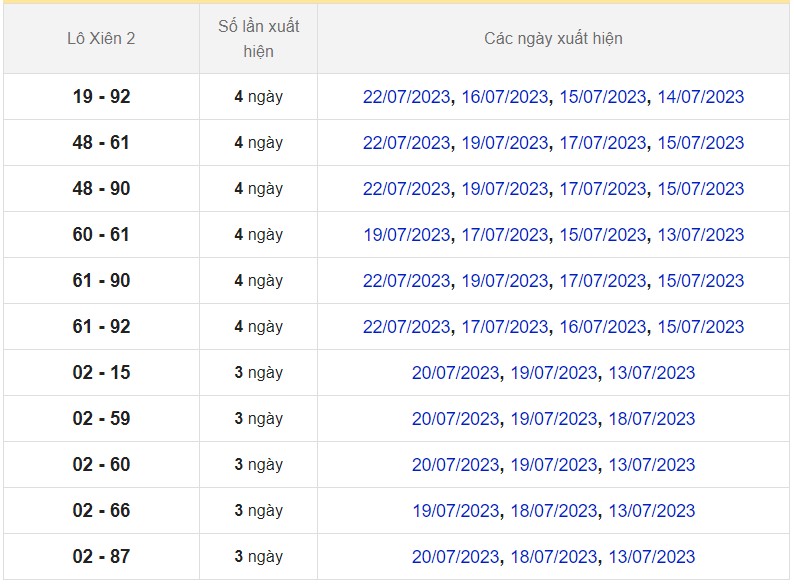Click 19/07/2023 link in row 02 - 66
Viewport: 794px width, 585px height.
click(455, 511)
